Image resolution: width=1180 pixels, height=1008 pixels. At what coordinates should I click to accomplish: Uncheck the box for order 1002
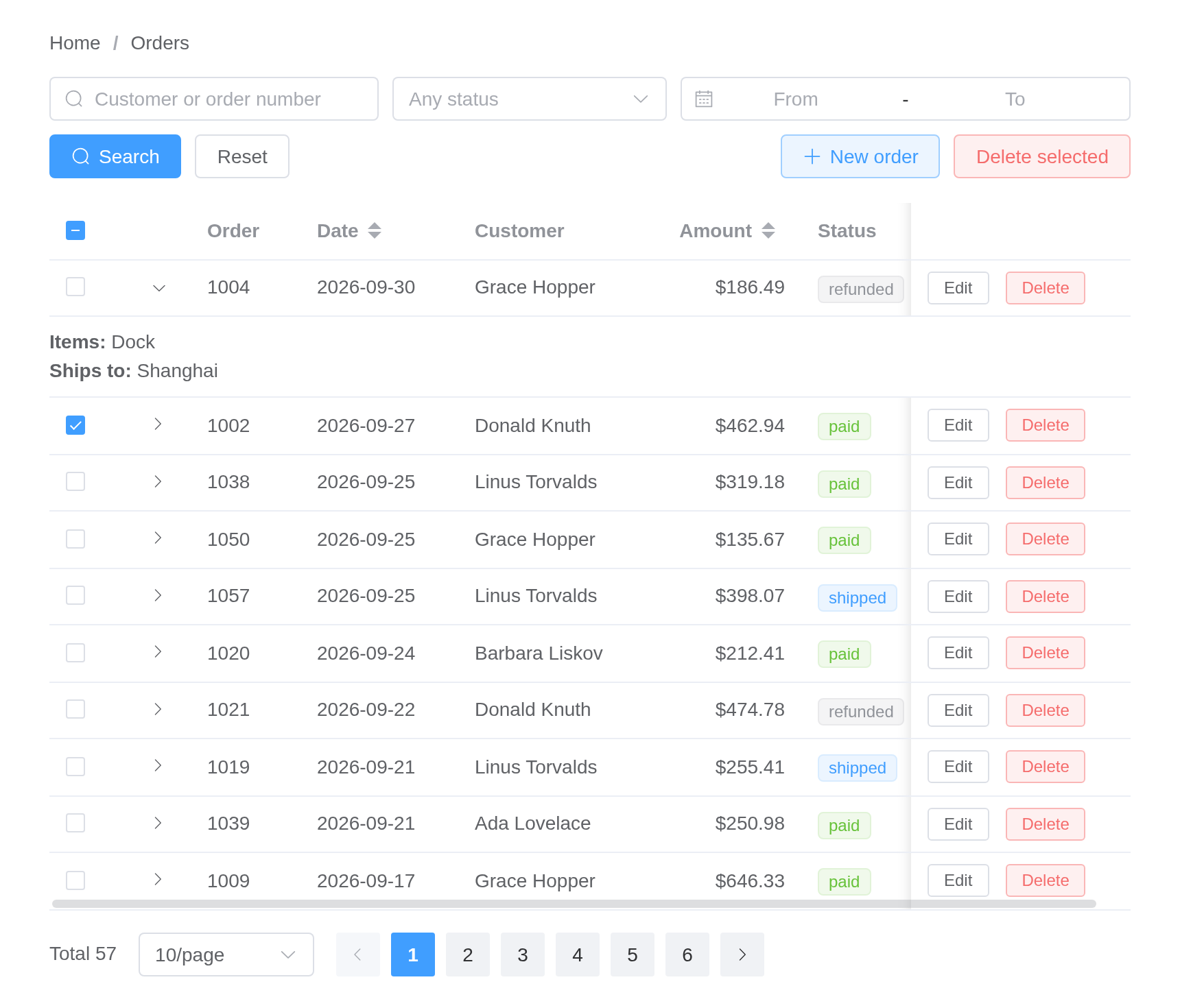click(x=75, y=425)
